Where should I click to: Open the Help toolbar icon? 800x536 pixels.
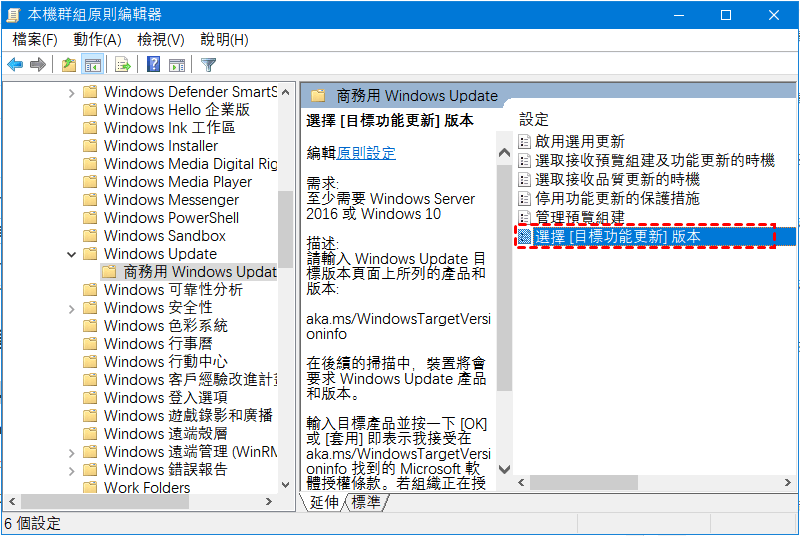point(153,64)
